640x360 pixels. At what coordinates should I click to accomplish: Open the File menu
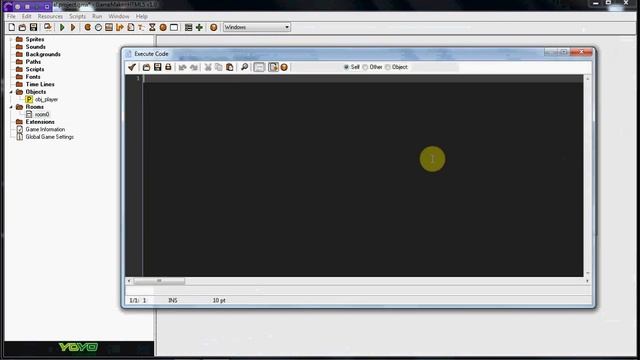click(11, 16)
